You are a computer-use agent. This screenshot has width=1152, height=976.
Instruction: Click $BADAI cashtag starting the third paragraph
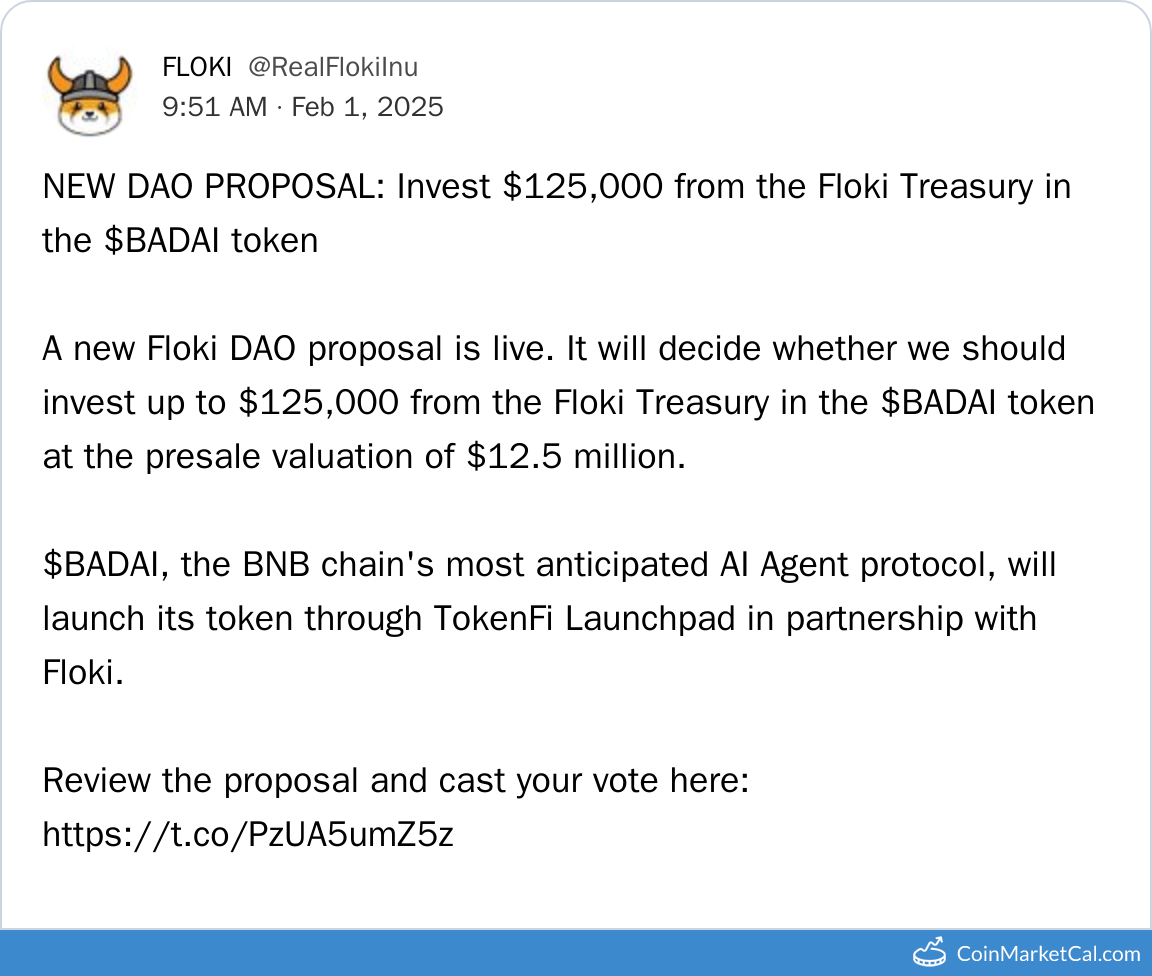96,565
